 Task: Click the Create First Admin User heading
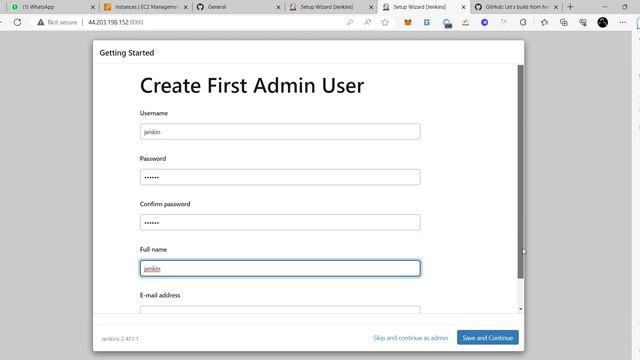(x=252, y=86)
